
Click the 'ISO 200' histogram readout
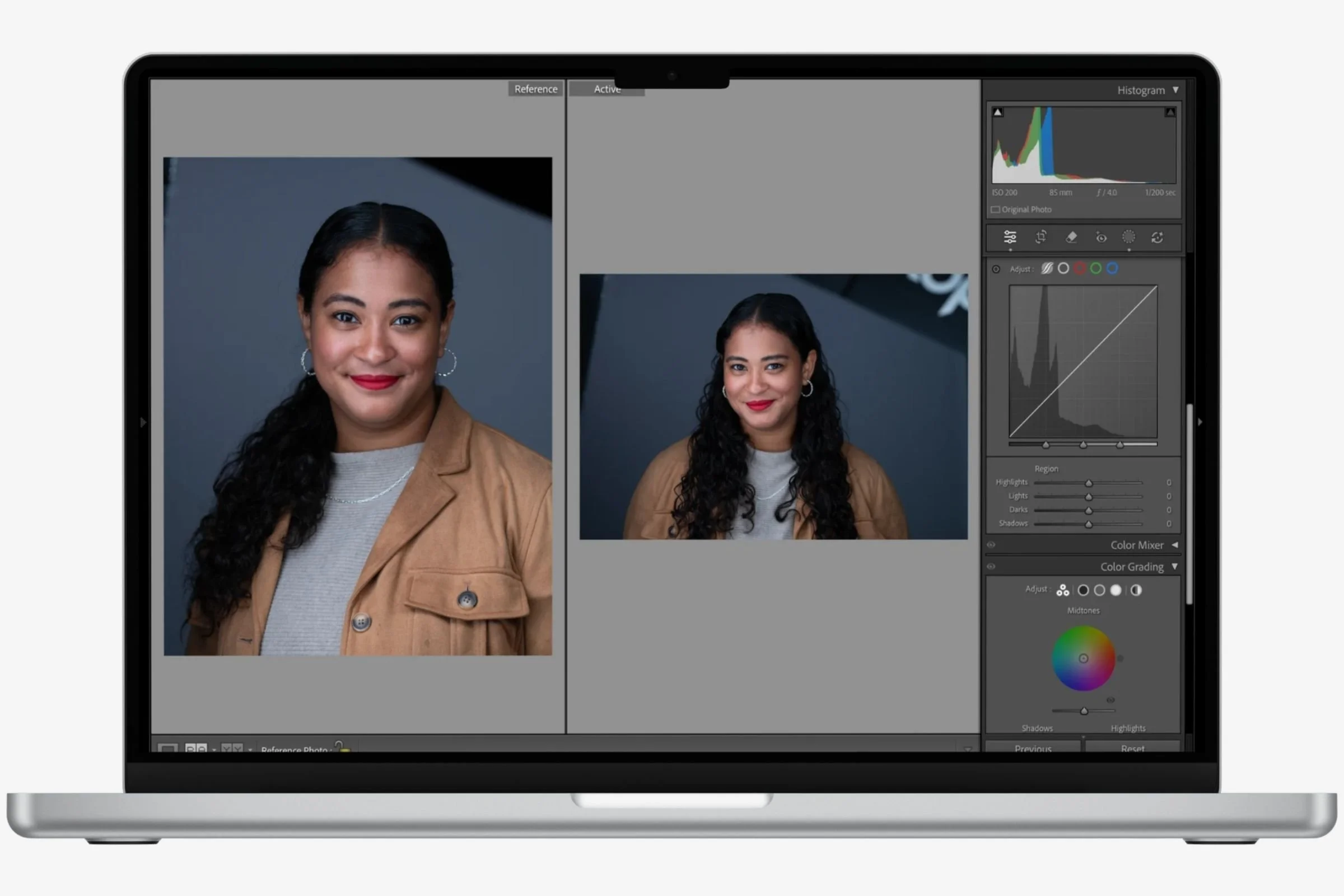click(1005, 193)
